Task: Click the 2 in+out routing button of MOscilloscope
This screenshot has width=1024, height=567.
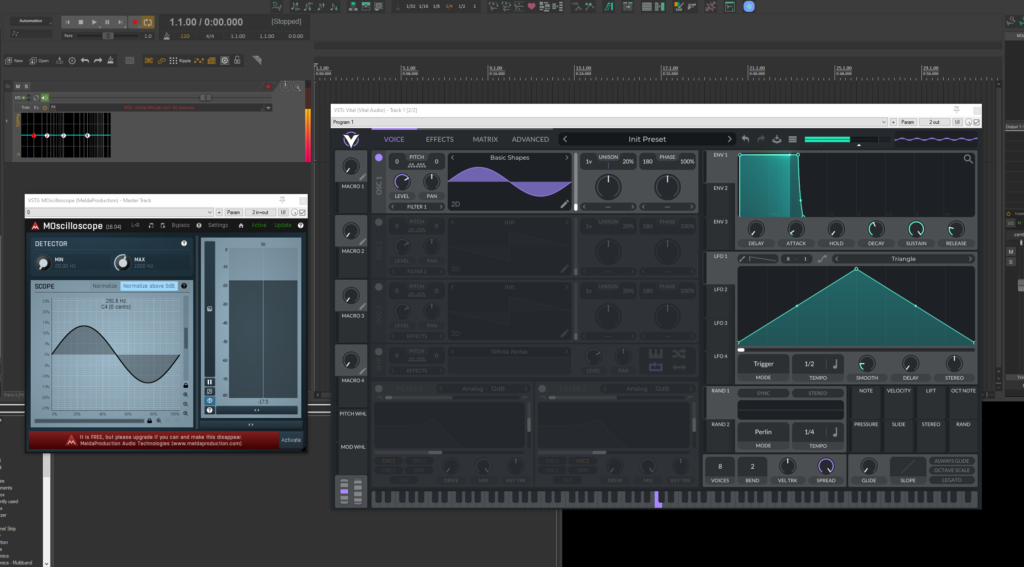Action: pyautogui.click(x=260, y=212)
